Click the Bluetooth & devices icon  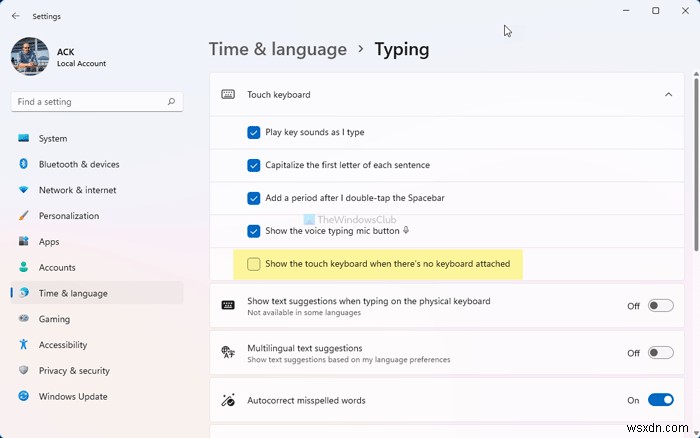[x=24, y=164]
